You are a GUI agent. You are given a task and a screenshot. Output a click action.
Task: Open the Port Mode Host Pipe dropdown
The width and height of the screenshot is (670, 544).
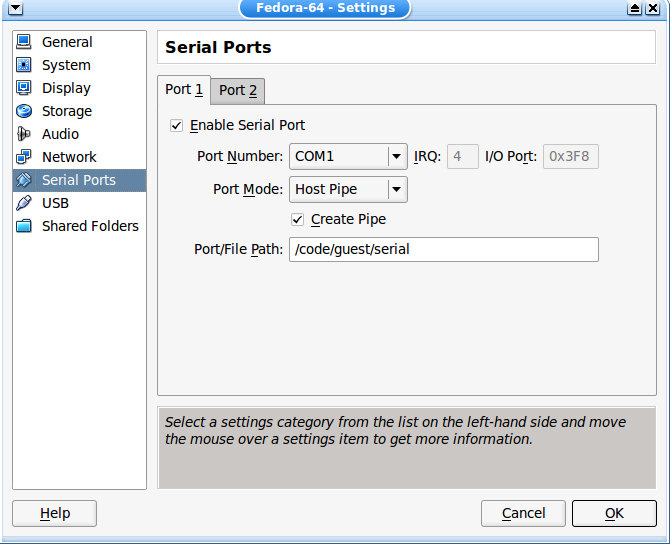click(396, 189)
